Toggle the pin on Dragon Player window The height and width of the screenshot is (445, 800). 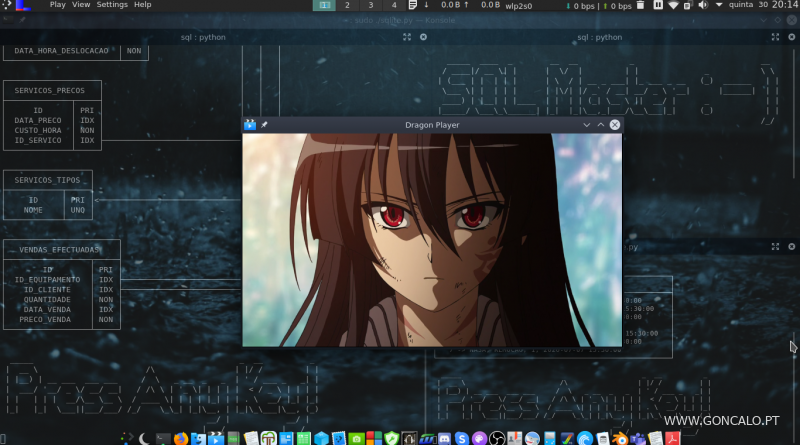point(264,125)
